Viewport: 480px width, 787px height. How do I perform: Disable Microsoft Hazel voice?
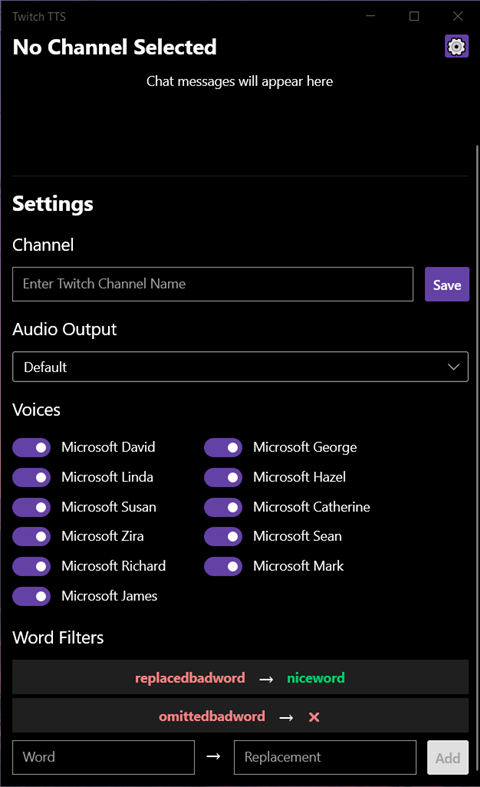(223, 477)
